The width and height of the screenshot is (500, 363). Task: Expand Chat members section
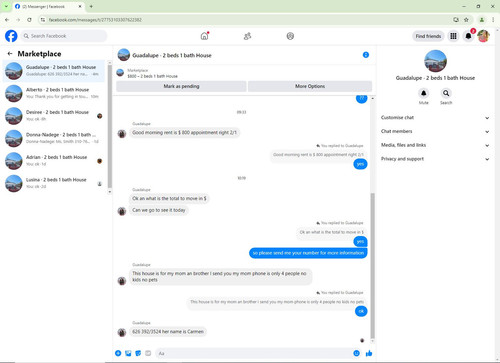[x=435, y=131]
